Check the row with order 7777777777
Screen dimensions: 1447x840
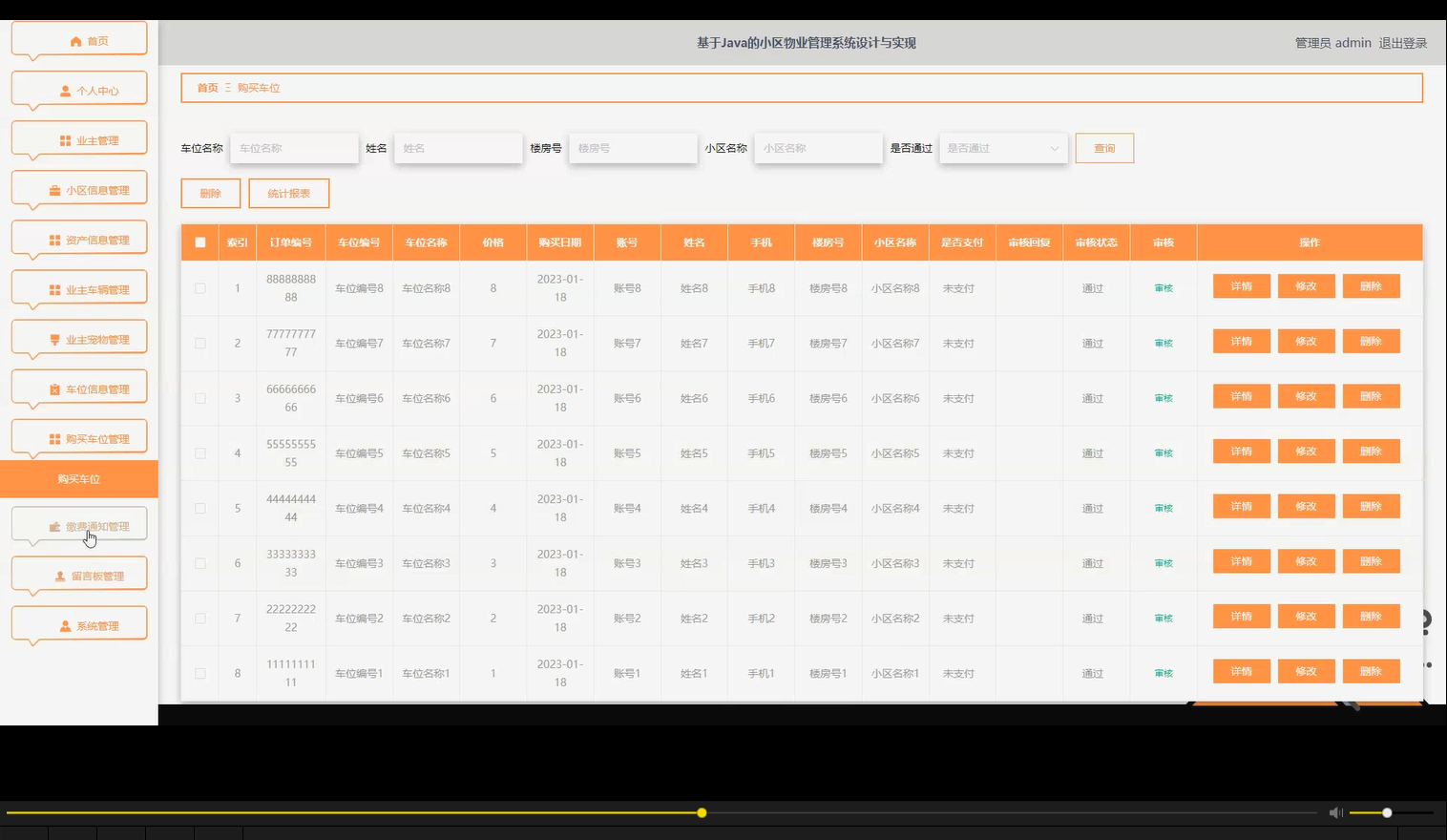(200, 343)
